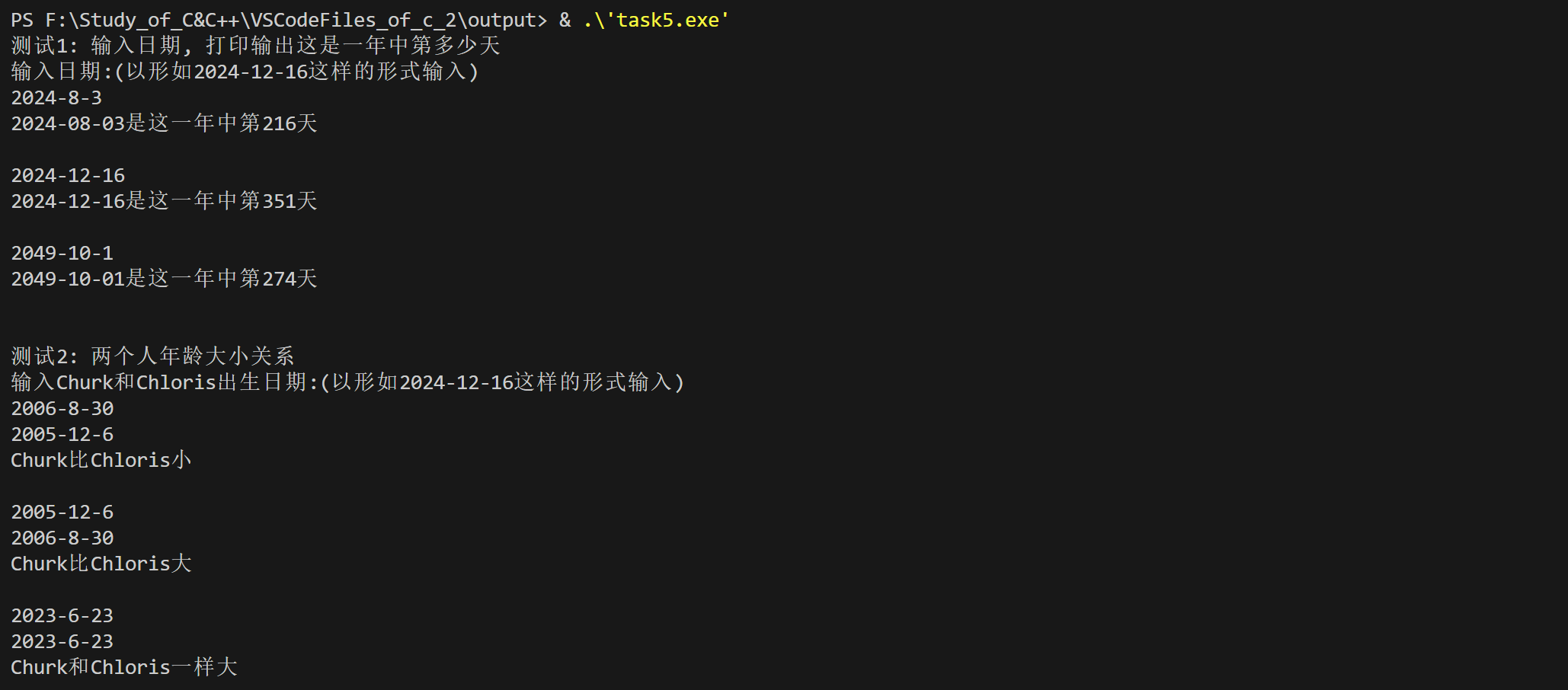
Task: Click the second '2005-12-6' input line
Action: (62, 512)
